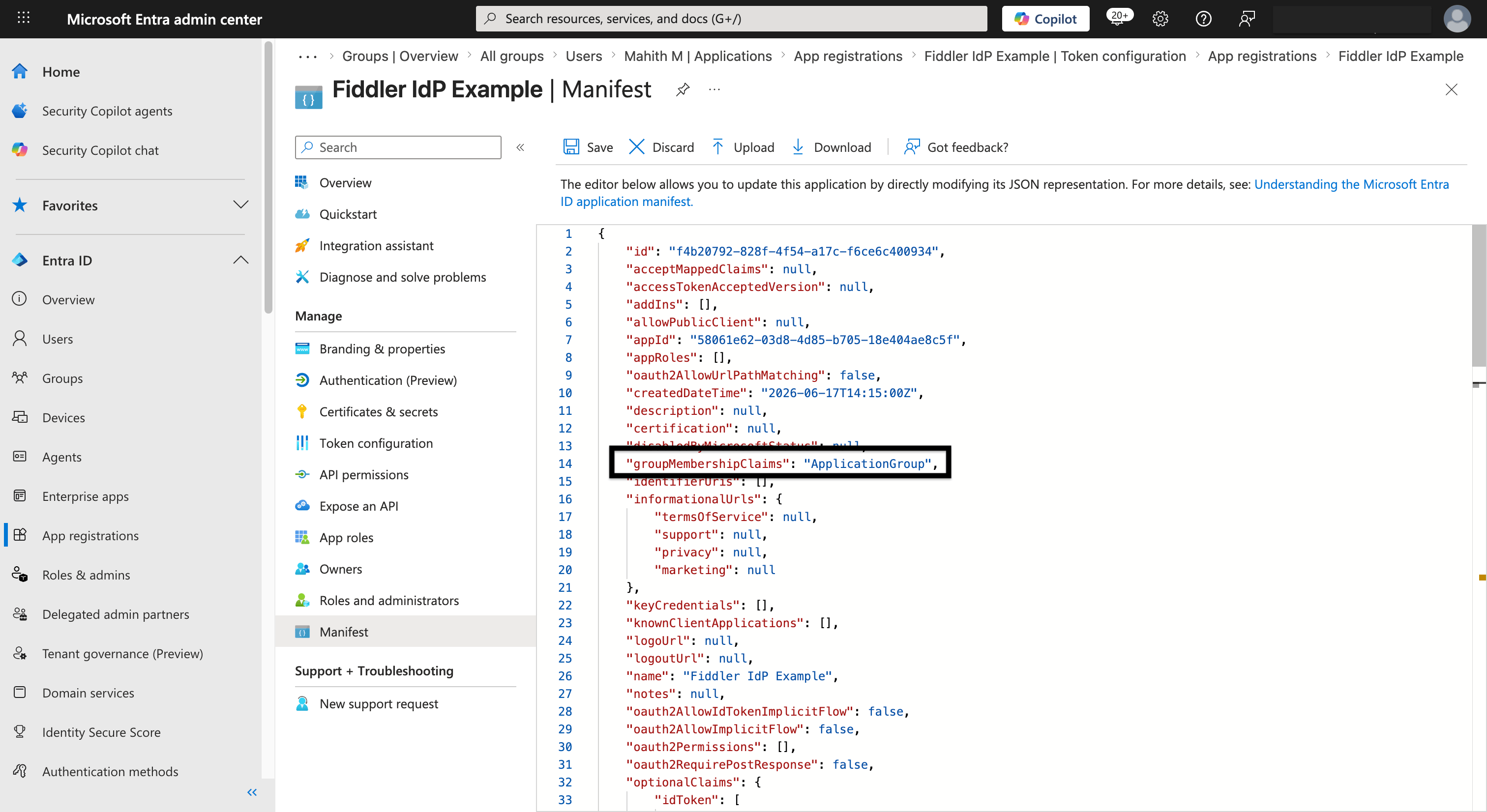Screen dimensions: 1487x812
Task: Select Manifest in blade menu
Action: tap(406, 632)
